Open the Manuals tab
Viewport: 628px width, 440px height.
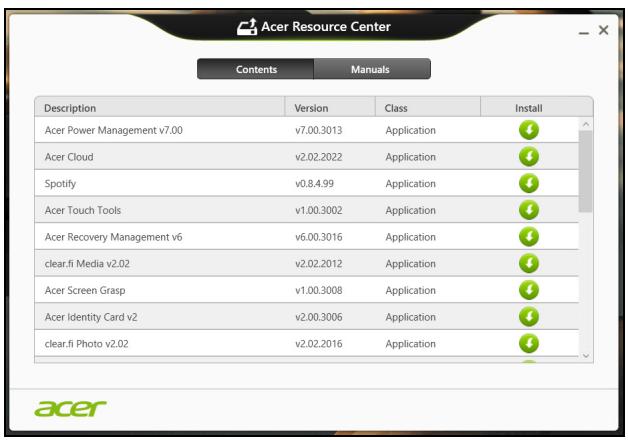[x=372, y=69]
